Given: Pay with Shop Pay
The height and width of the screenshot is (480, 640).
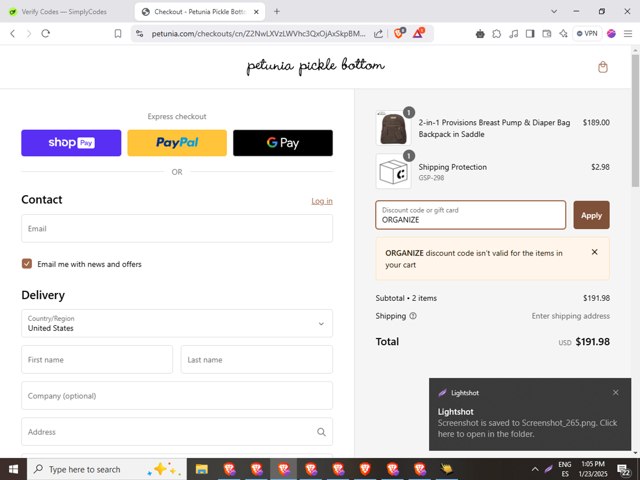Looking at the screenshot, I should [x=71, y=143].
